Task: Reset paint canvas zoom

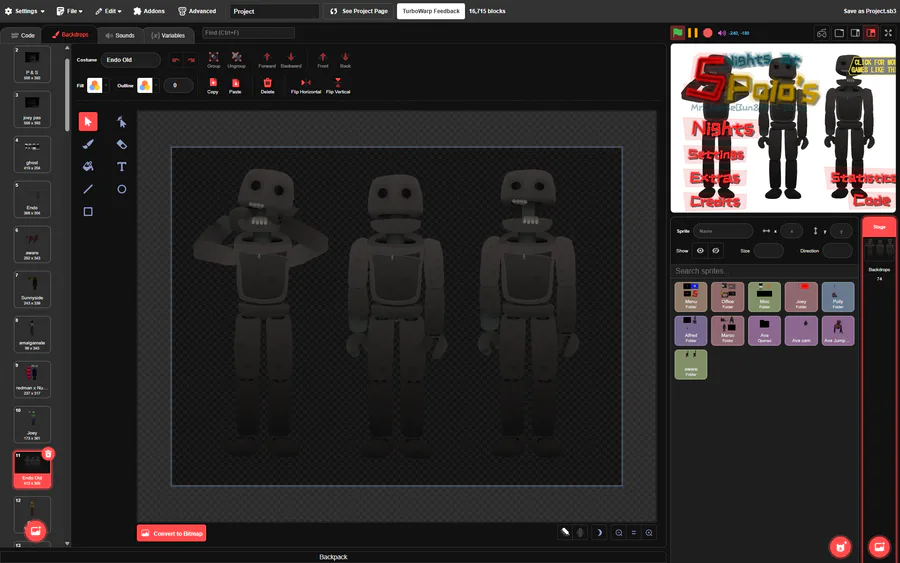Action: 634,533
